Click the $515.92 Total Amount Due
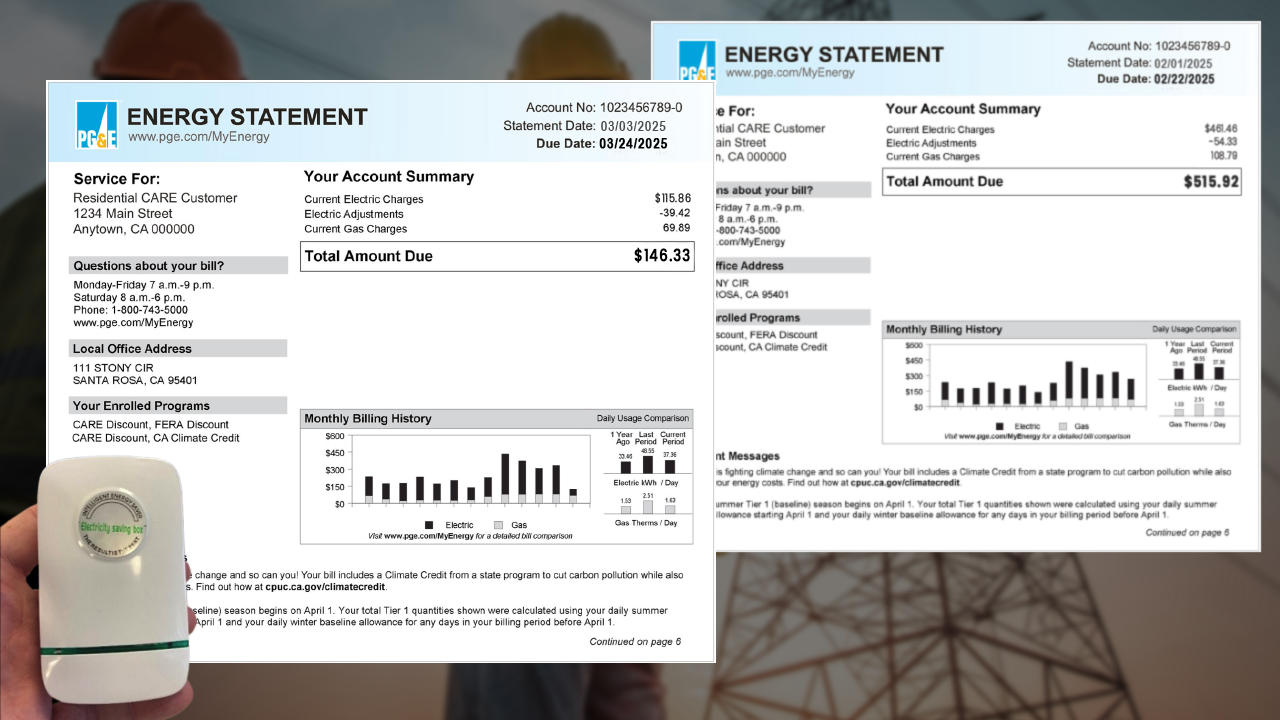Image resolution: width=1280 pixels, height=720 pixels. click(x=1211, y=182)
